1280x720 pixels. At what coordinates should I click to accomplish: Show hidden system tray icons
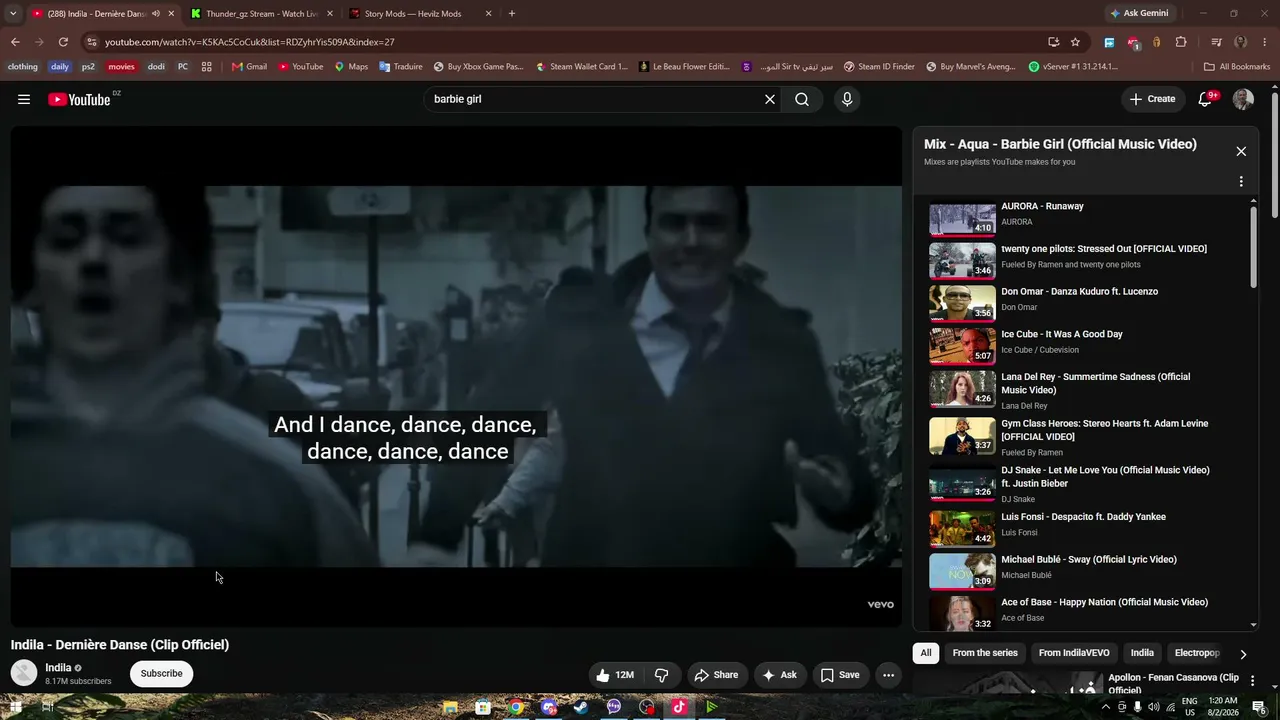[1105, 707]
